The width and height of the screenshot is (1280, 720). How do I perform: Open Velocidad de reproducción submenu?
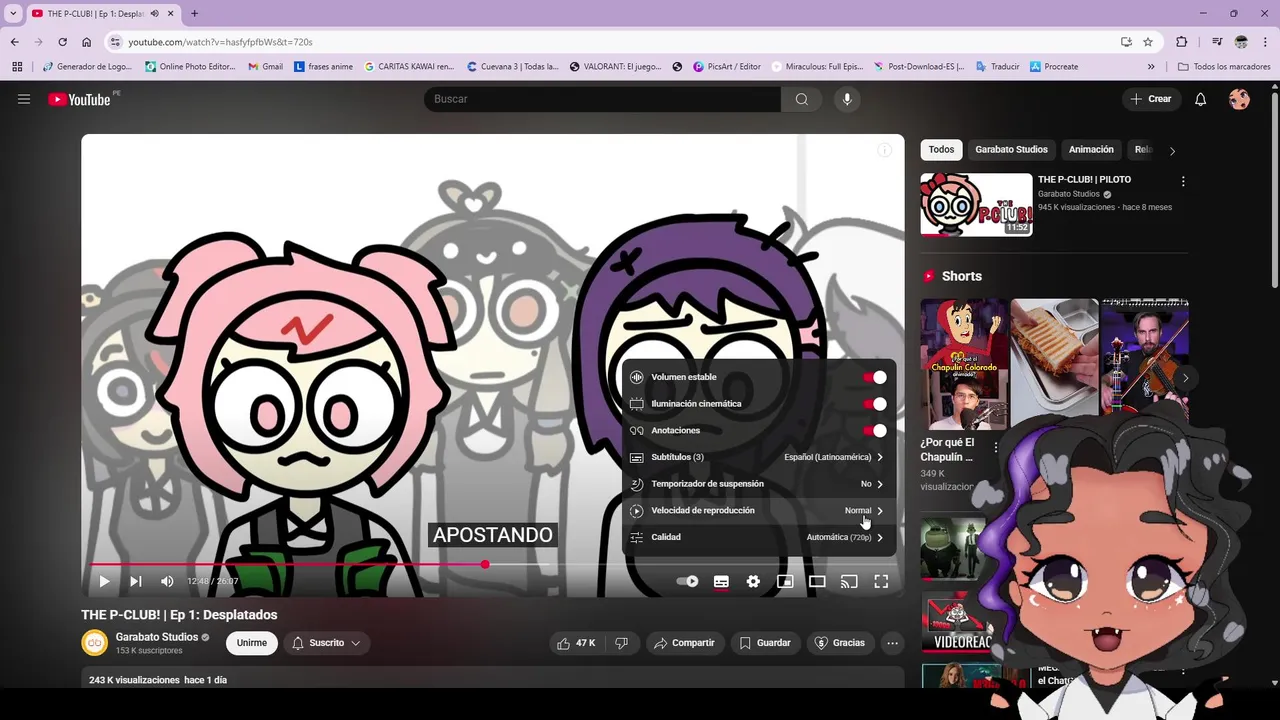[757, 511]
